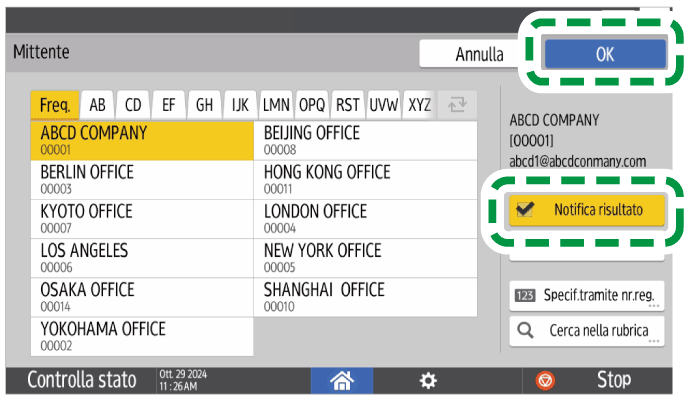Switch to the CD tab
This screenshot has width=695, height=400.
133,105
